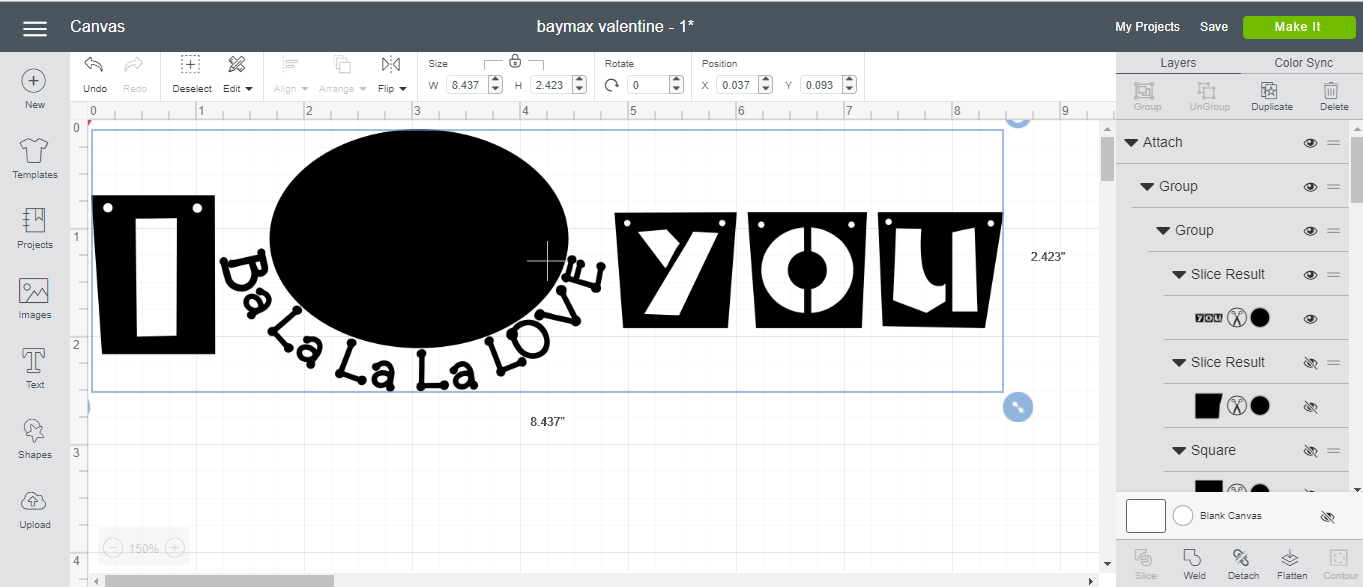This screenshot has width=1363, height=587.
Task: Open the Arrange dropdown
Action: pos(342,74)
